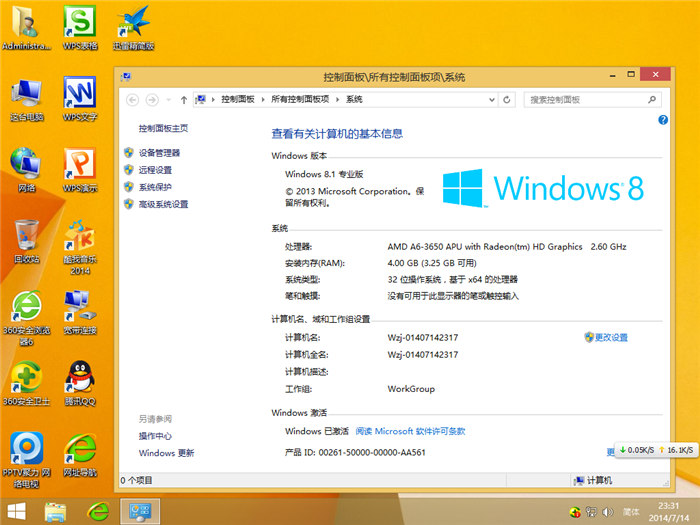Launch WPS文字 desktop shortcut

coord(80,99)
